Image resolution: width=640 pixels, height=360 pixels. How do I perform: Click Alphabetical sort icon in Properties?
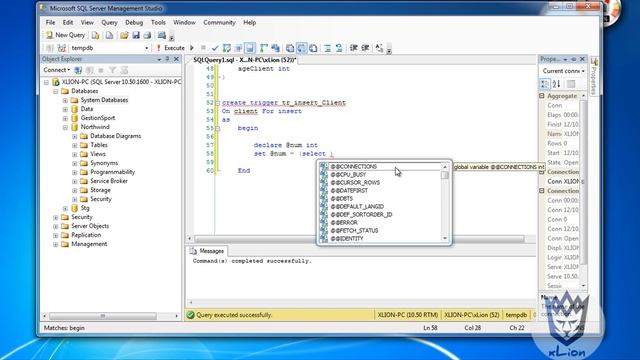556,84
